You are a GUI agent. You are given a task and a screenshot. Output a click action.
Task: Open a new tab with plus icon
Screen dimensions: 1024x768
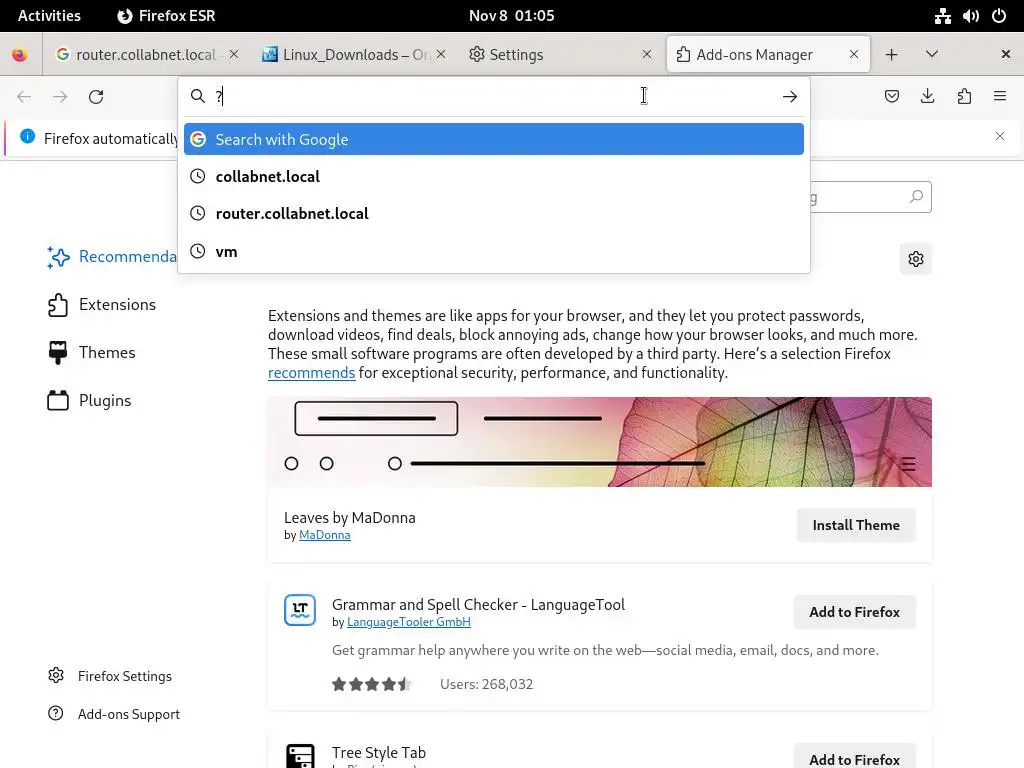tap(891, 54)
